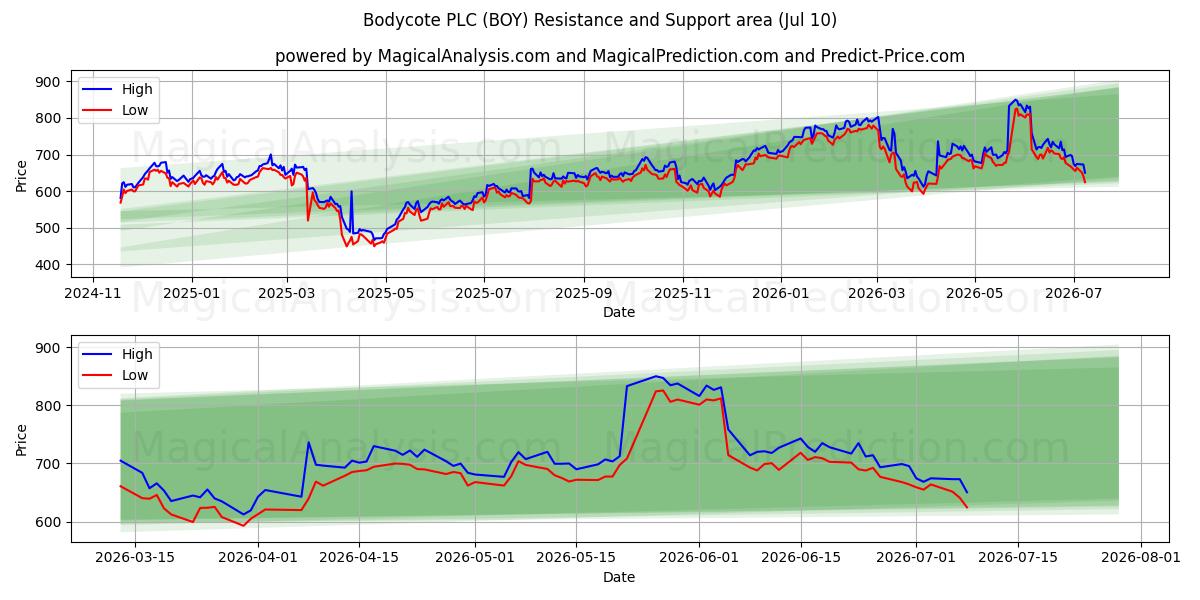Click the "2026-05" tick label on top chart

pos(975,293)
